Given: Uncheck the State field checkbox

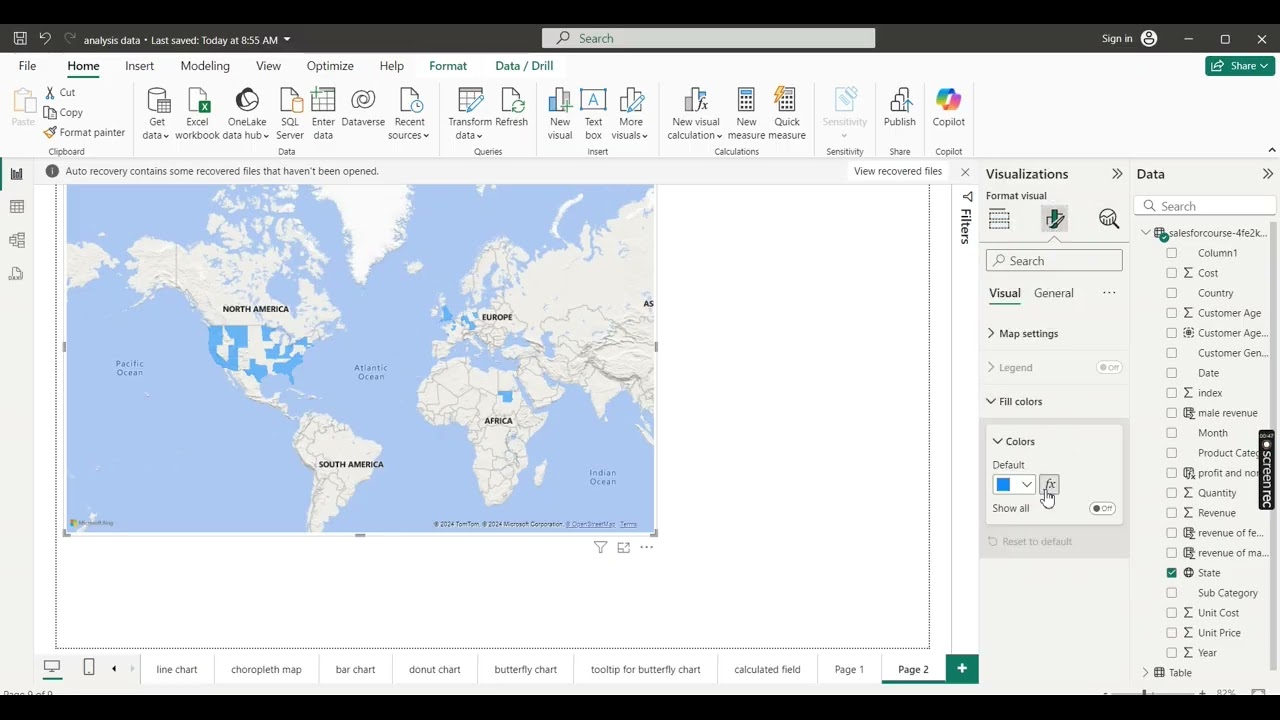Looking at the screenshot, I should pyautogui.click(x=1172, y=573).
